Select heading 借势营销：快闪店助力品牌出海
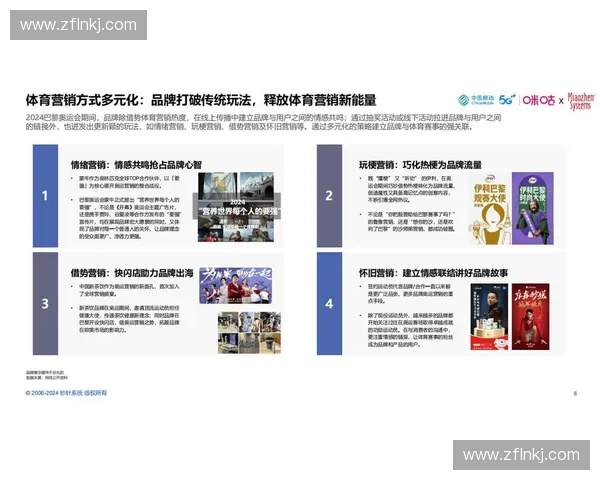This screenshot has height=480, width=600. pyautogui.click(x=132, y=273)
